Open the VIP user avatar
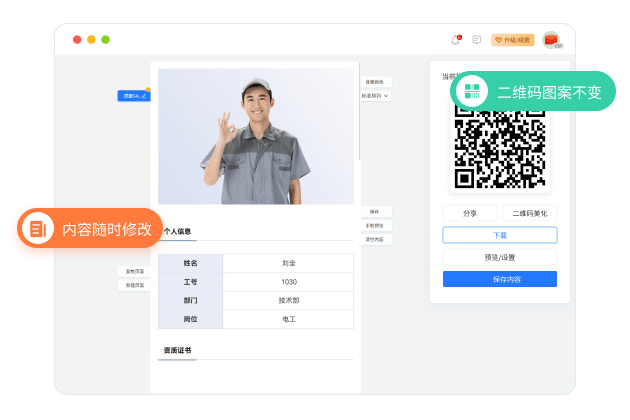630x420 pixels. click(x=552, y=40)
